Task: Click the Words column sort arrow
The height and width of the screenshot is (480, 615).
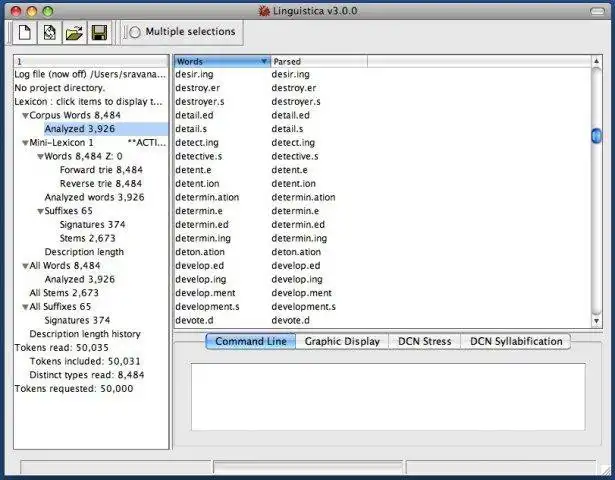Action: click(x=264, y=61)
